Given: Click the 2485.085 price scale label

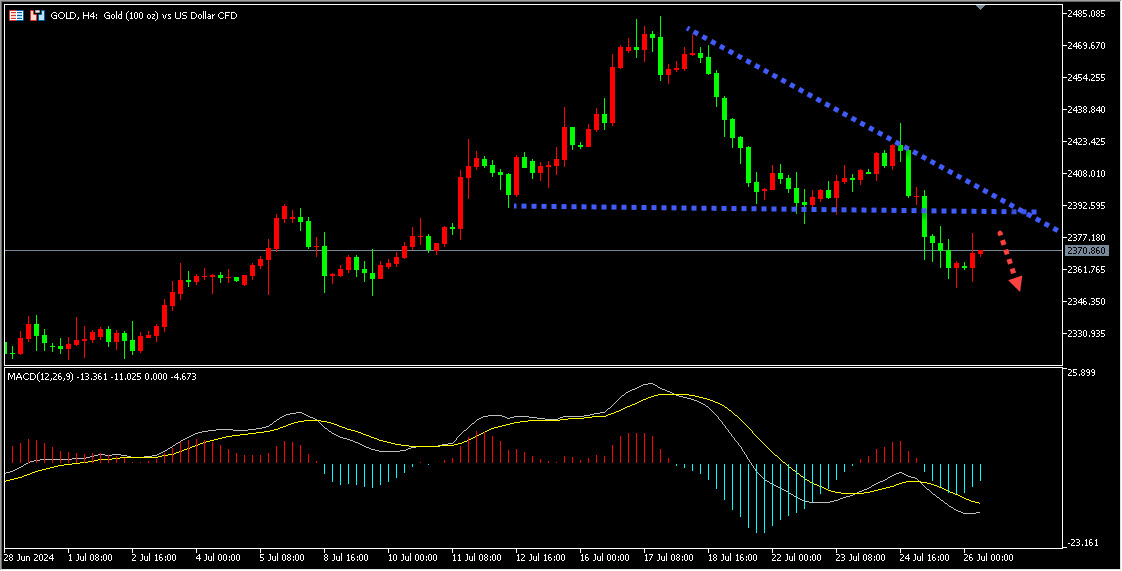Looking at the screenshot, I should [1086, 14].
